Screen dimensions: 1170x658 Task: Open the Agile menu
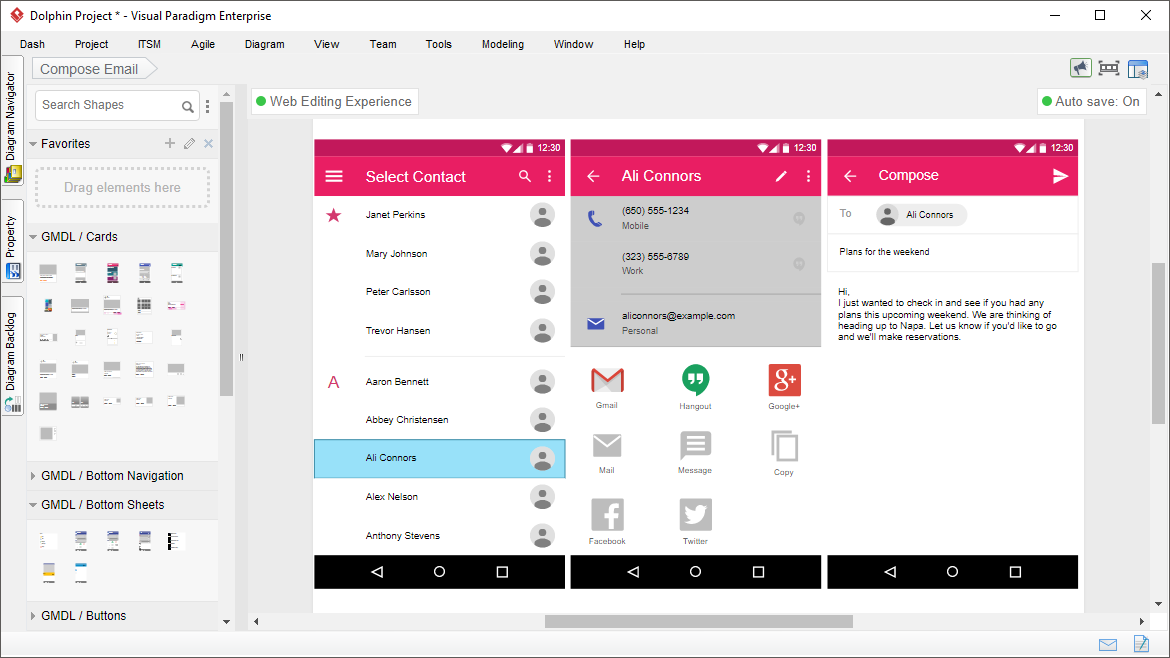coord(203,44)
